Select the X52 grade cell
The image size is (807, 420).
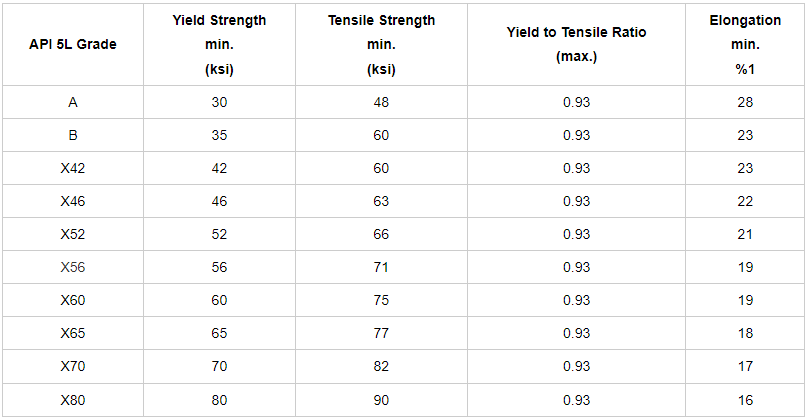coord(73,234)
